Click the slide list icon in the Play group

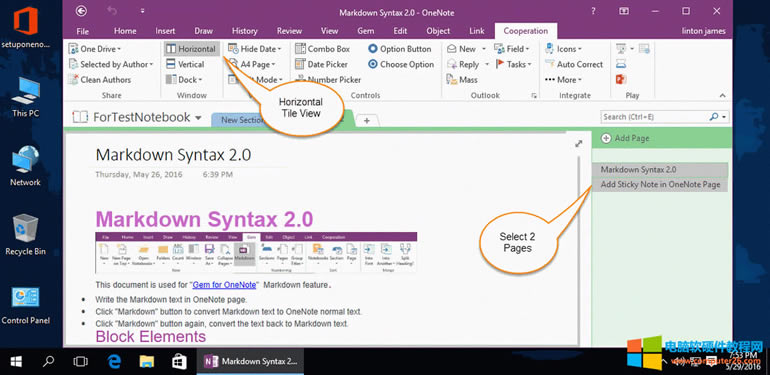click(644, 49)
